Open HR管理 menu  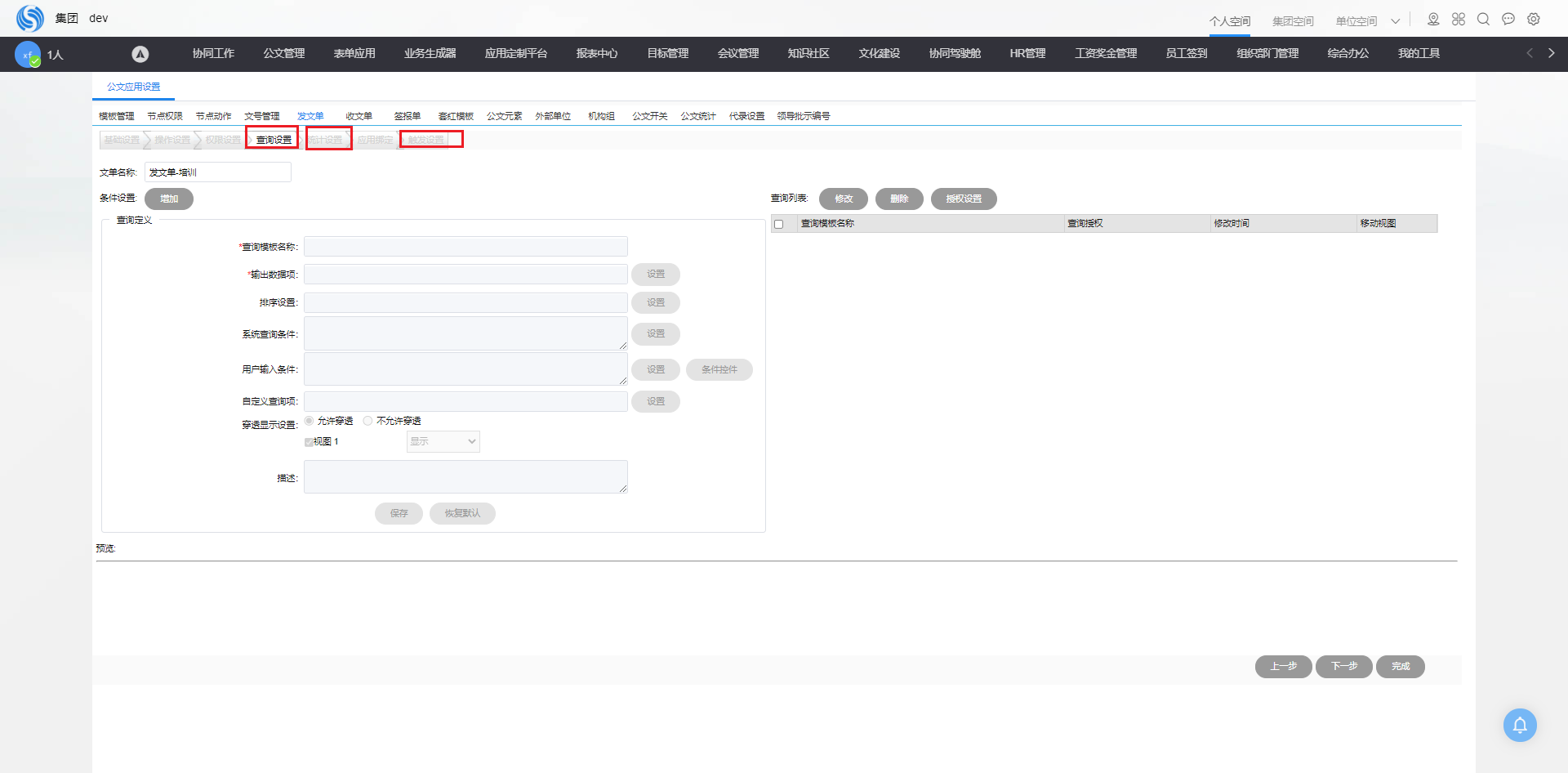click(x=1027, y=54)
